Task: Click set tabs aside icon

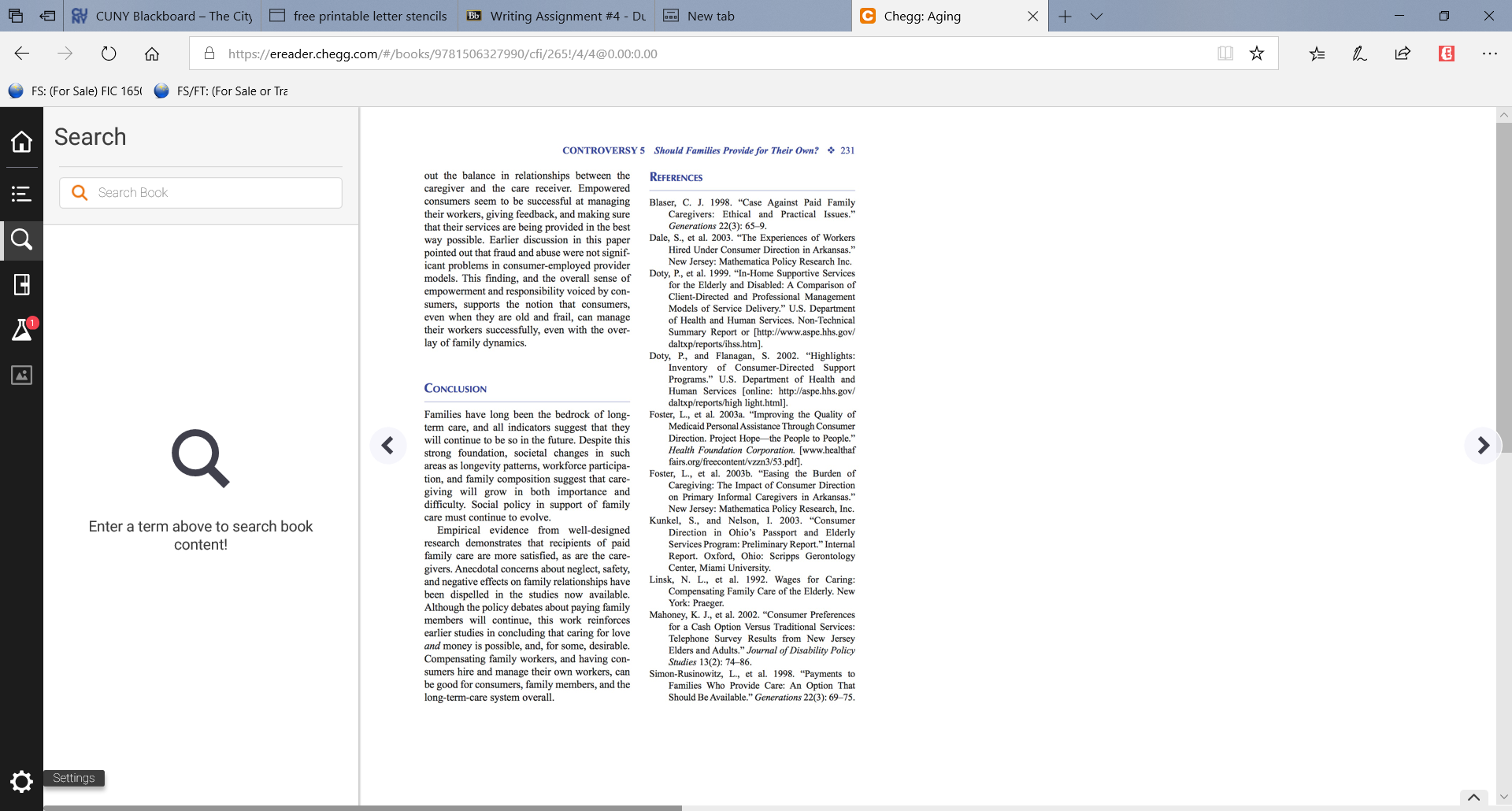Action: point(47,16)
